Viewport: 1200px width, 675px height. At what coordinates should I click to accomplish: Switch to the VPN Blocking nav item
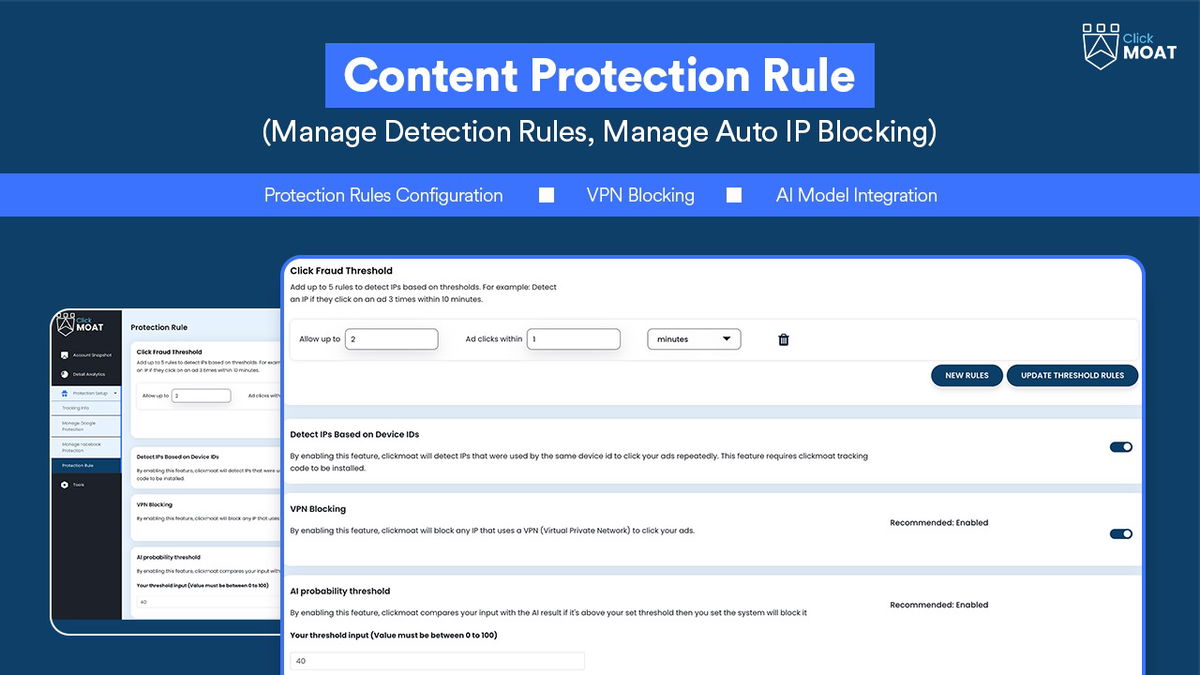tap(639, 195)
